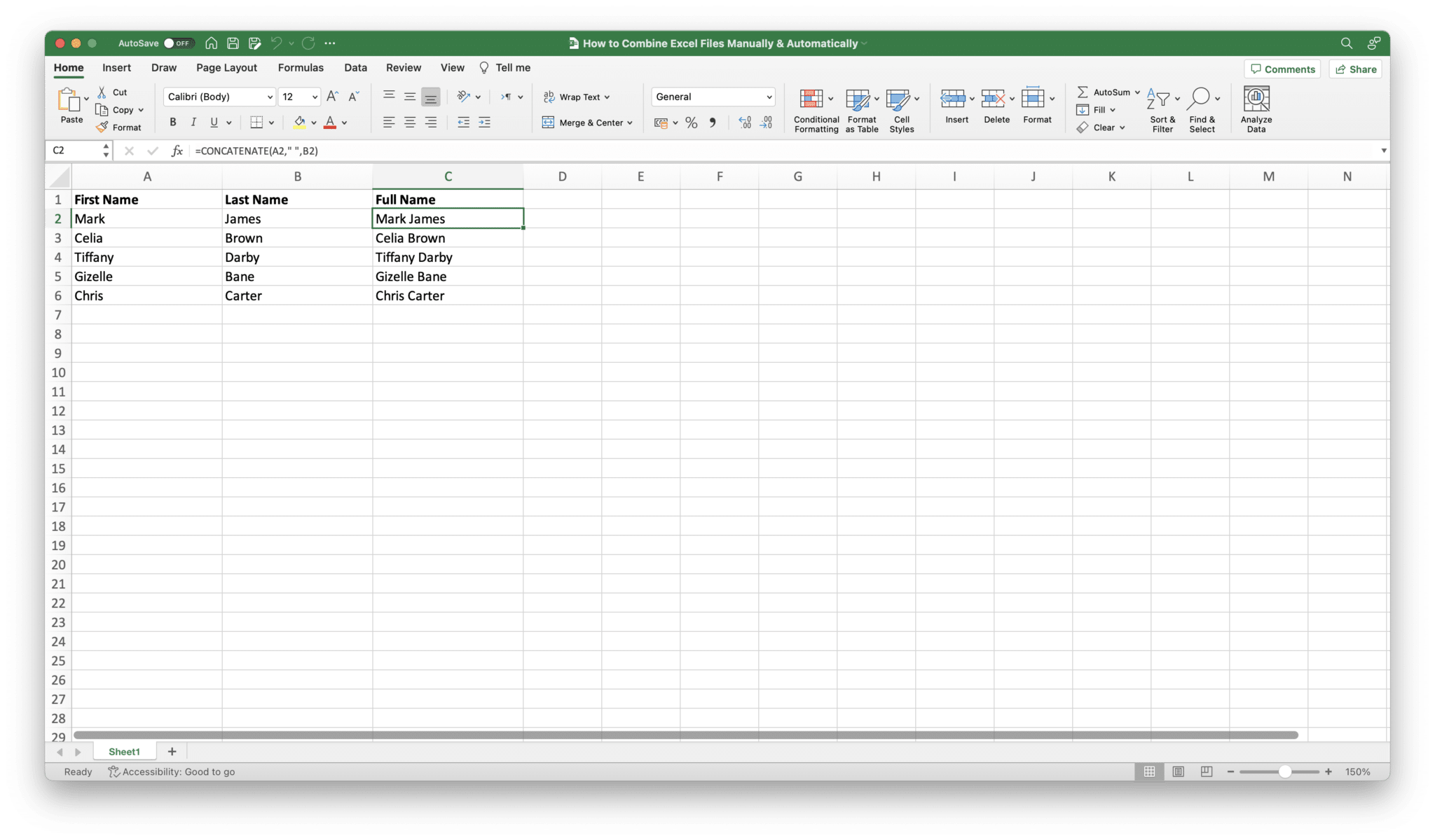Click the Analyze Data icon
This screenshot has height=840, width=1435.
pos(1256,99)
